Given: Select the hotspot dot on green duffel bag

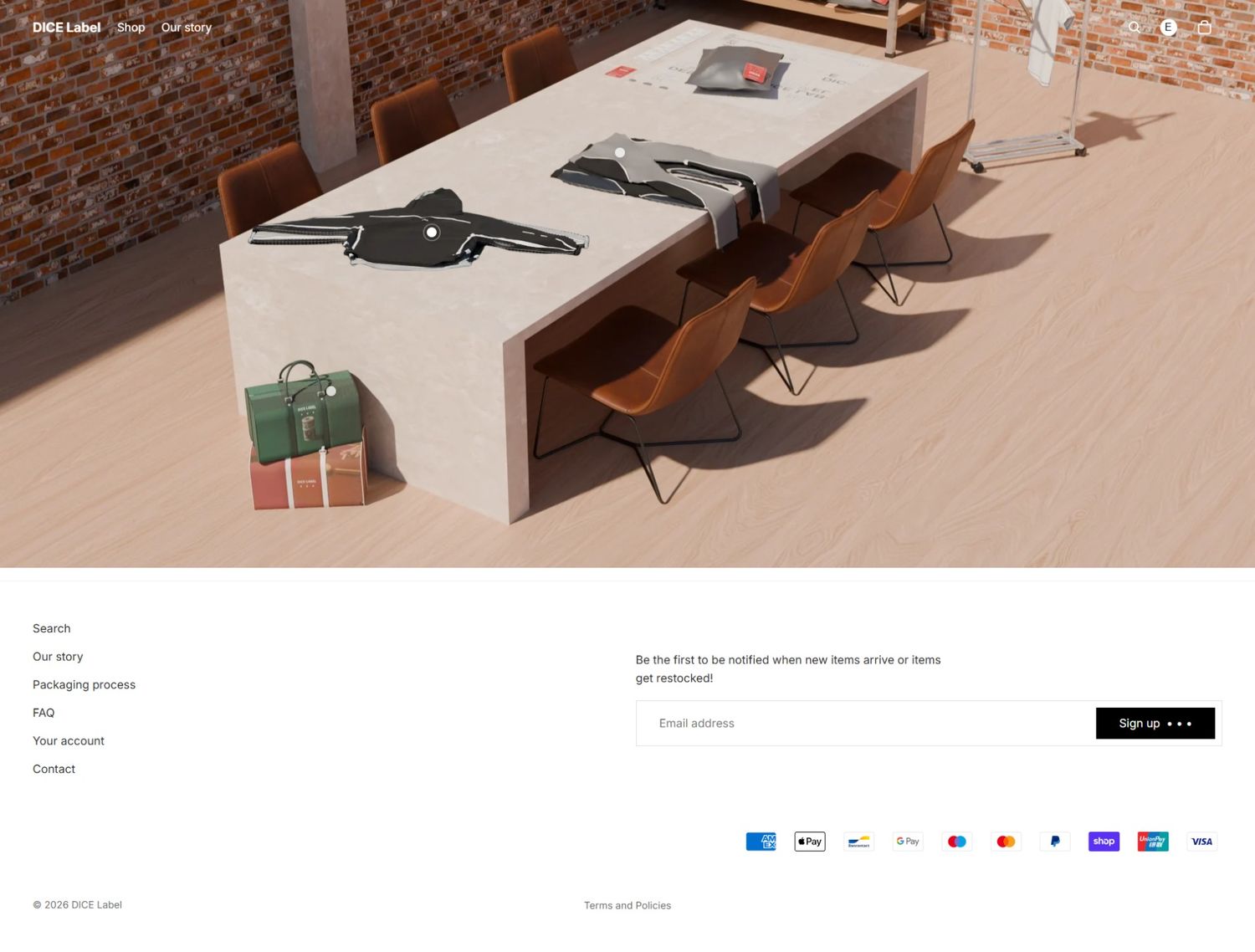Looking at the screenshot, I should (x=331, y=391).
